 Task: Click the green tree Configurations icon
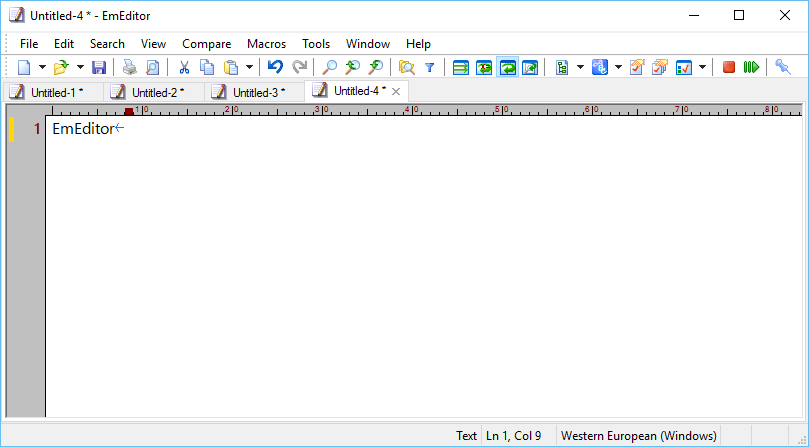pos(562,67)
